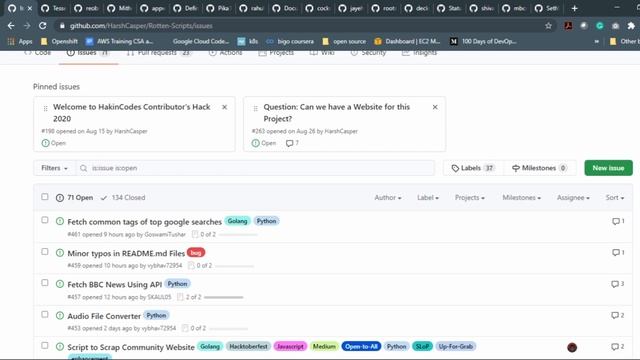Check the Fetch common tags issue checkbox
The height and width of the screenshot is (360, 640).
pos(45,220)
